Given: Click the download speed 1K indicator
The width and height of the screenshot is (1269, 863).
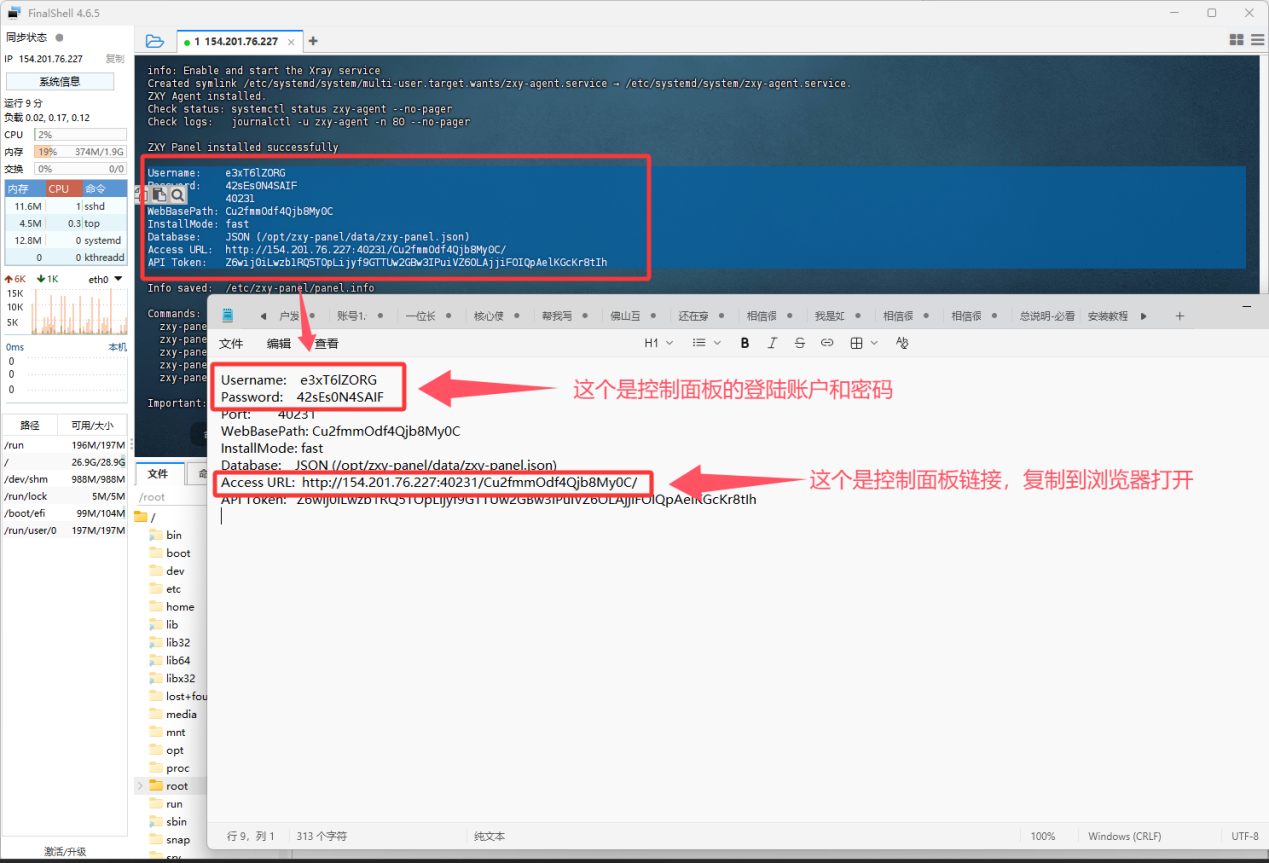Looking at the screenshot, I should pyautogui.click(x=46, y=279).
